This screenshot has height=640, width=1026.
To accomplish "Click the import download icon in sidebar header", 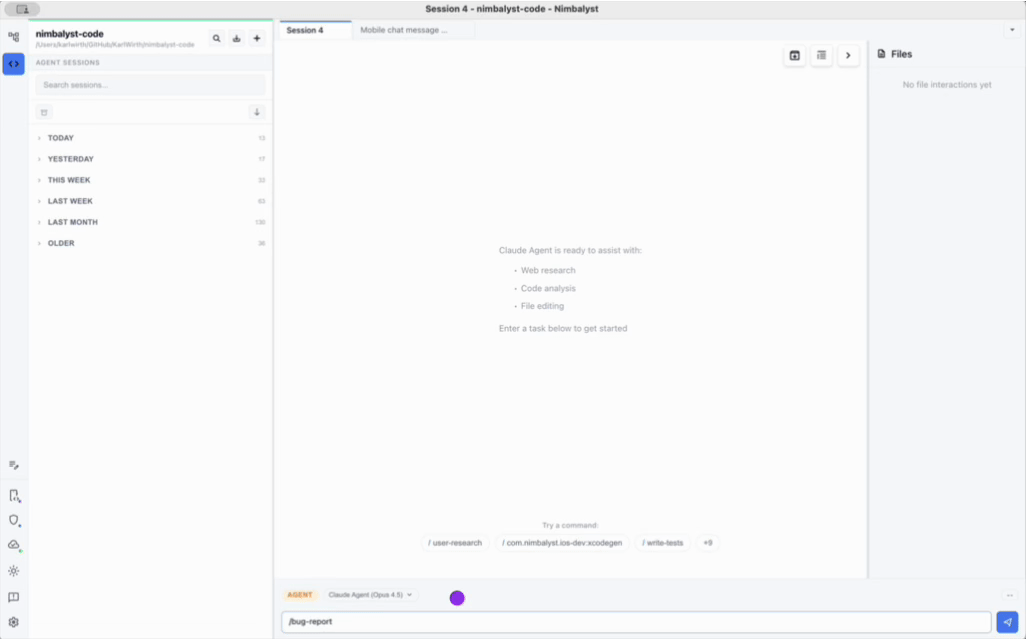I will (x=237, y=39).
